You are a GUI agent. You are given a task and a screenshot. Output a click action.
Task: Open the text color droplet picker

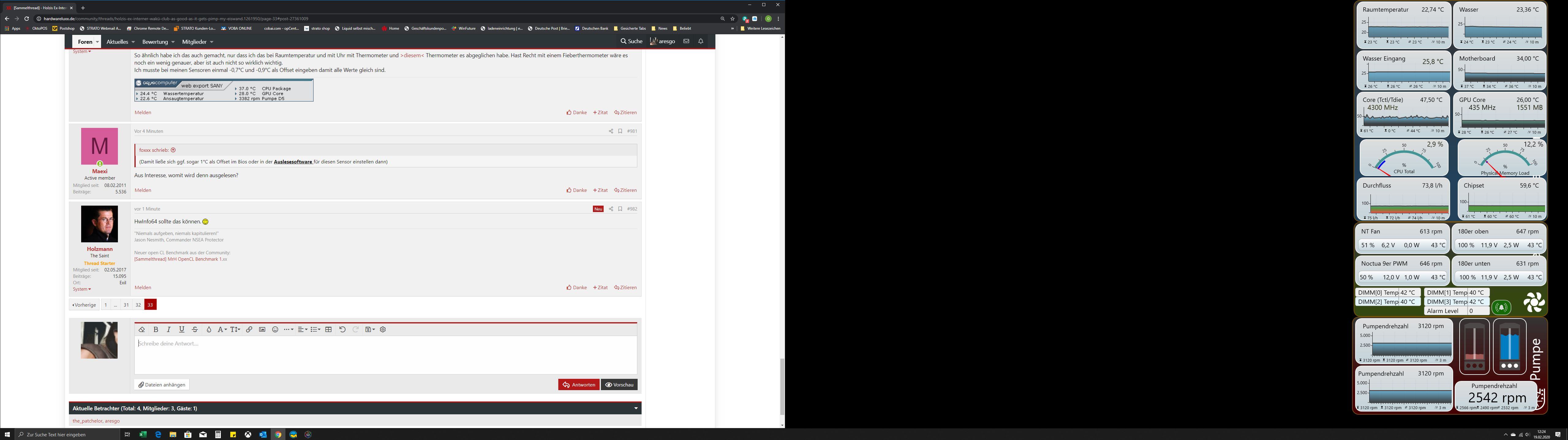pyautogui.click(x=209, y=329)
